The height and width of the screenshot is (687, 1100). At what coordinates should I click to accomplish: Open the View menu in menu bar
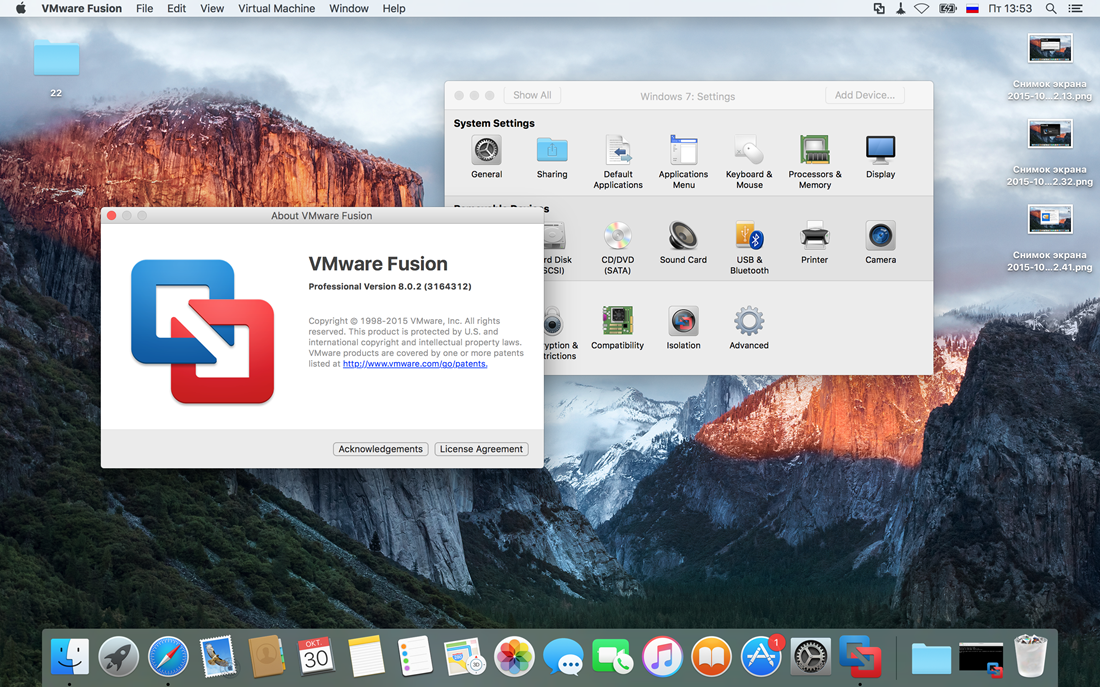tap(212, 8)
